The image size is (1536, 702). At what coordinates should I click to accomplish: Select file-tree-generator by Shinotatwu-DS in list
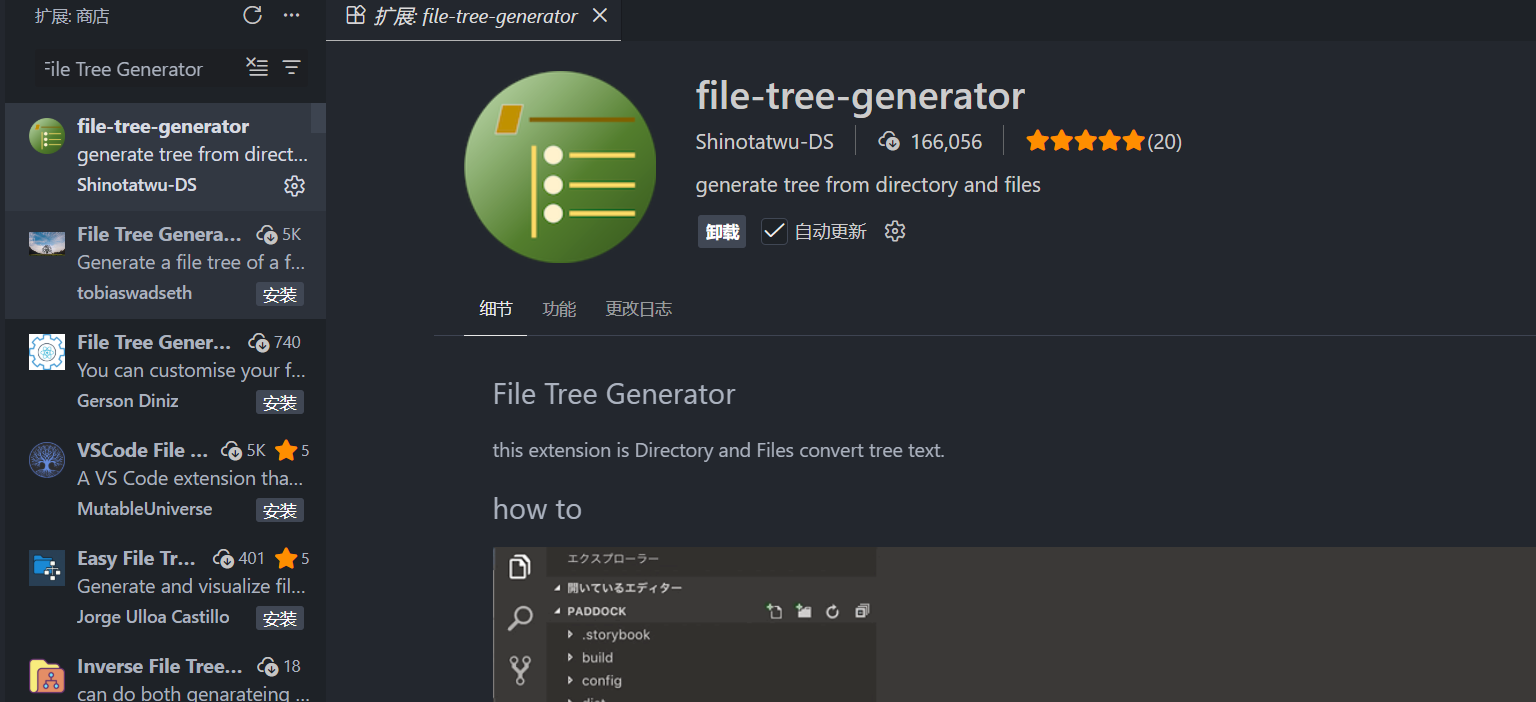click(165, 155)
